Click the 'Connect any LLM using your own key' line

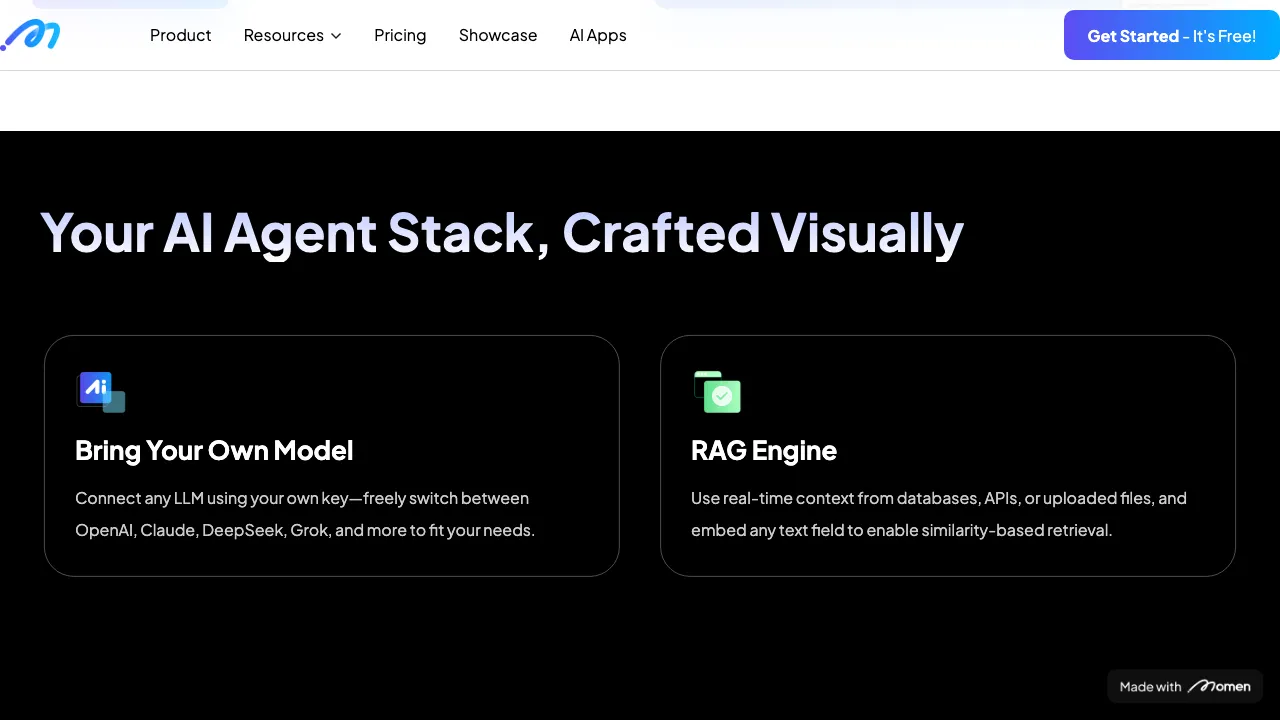click(302, 498)
